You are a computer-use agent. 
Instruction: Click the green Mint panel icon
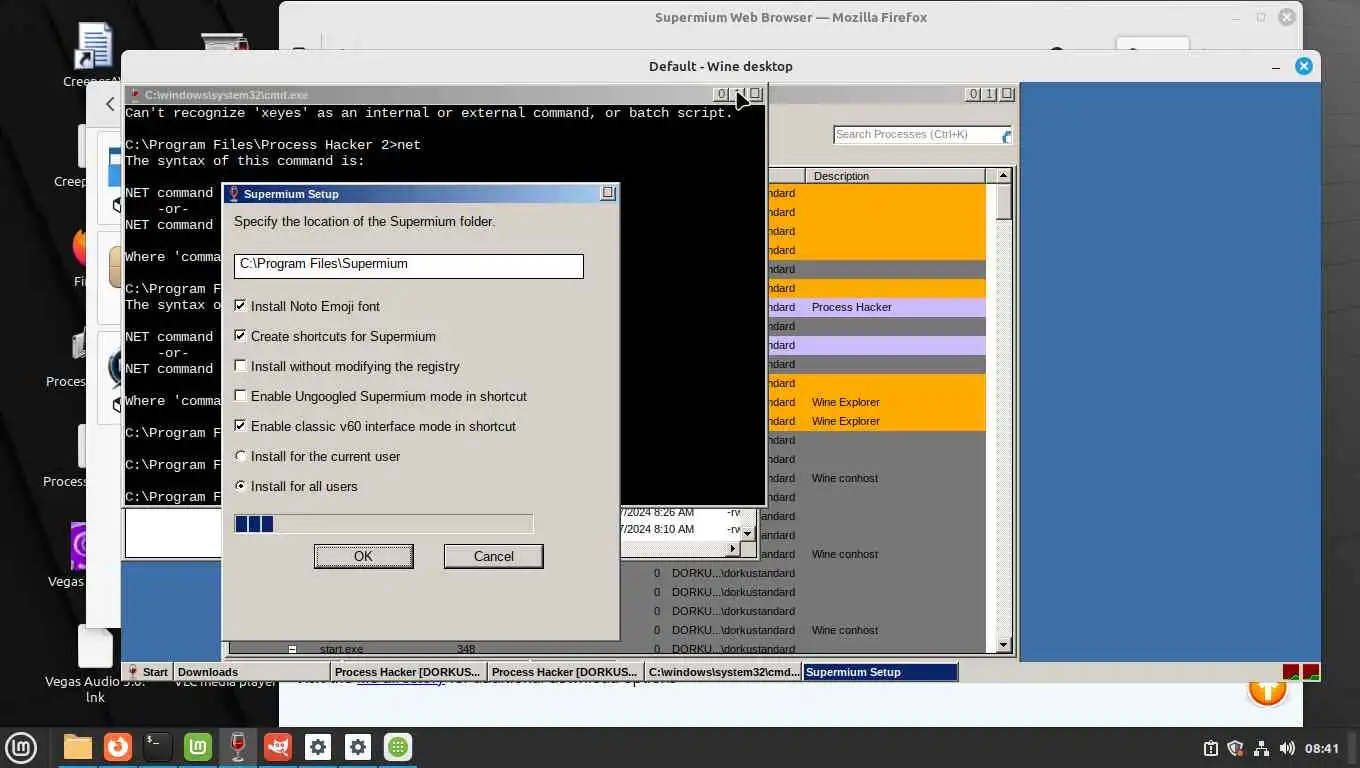click(x=198, y=747)
